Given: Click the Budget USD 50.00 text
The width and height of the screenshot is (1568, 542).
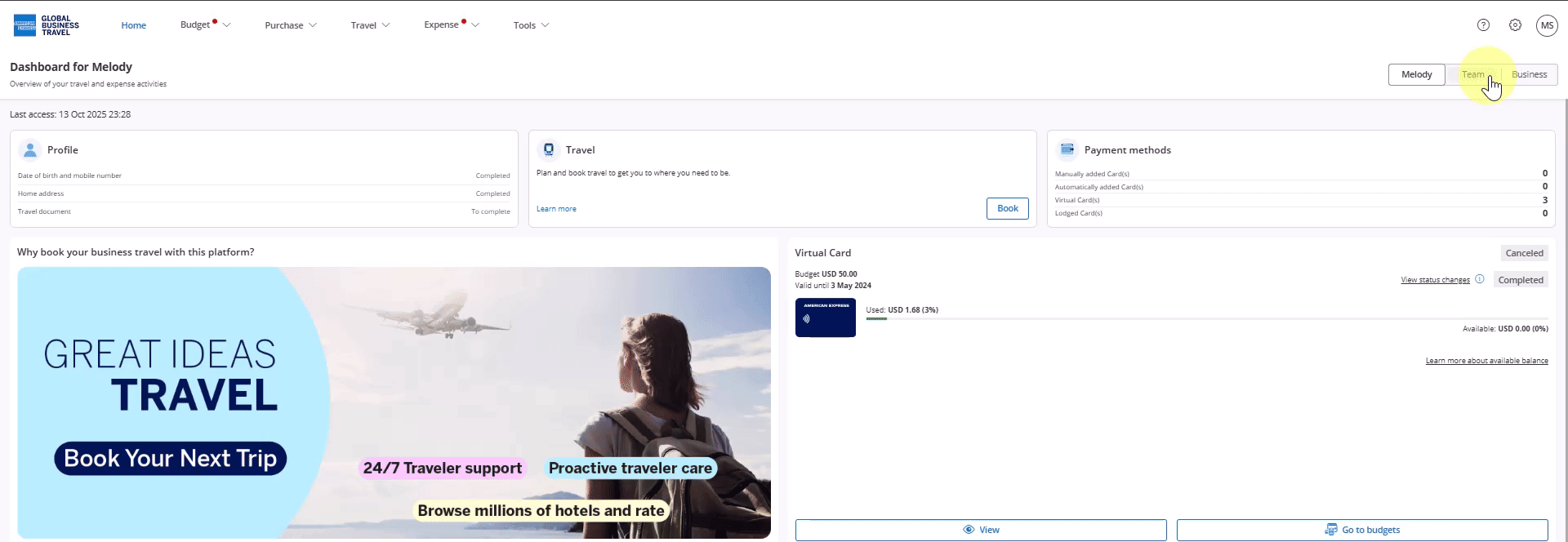Looking at the screenshot, I should point(826,274).
